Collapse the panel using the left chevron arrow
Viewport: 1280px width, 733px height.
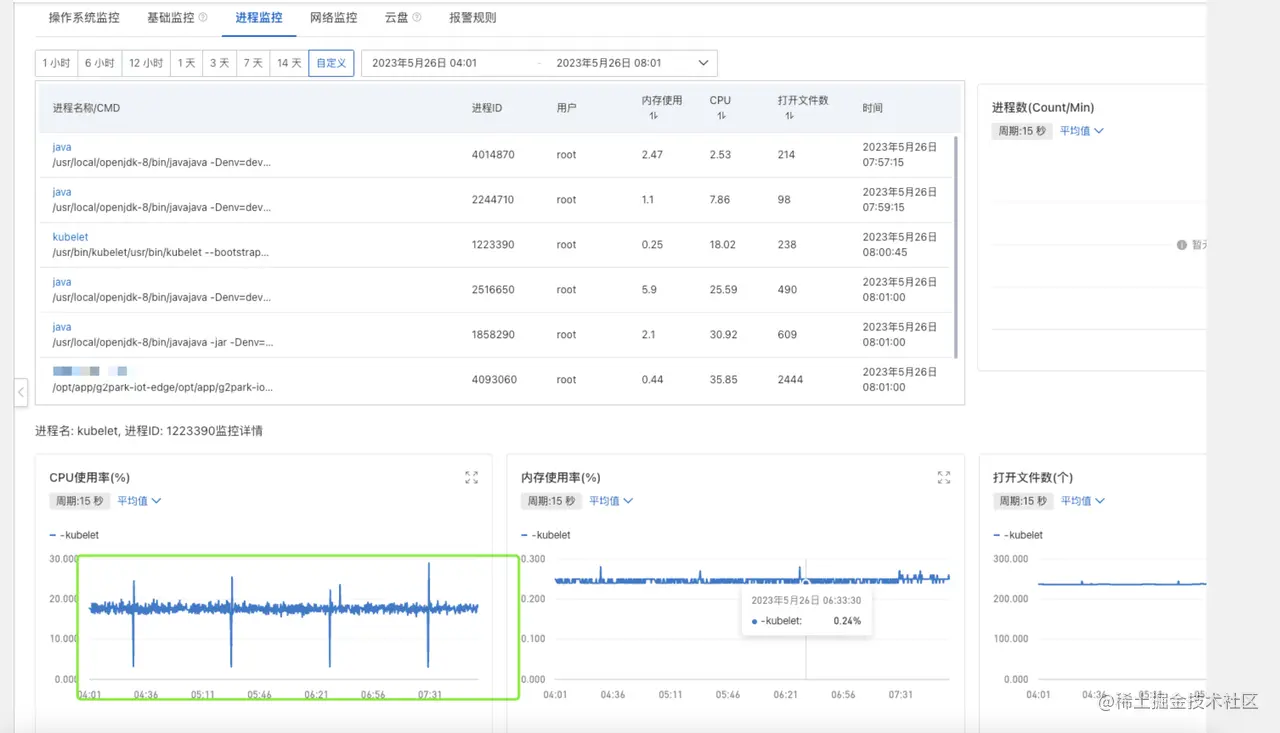coord(21,392)
